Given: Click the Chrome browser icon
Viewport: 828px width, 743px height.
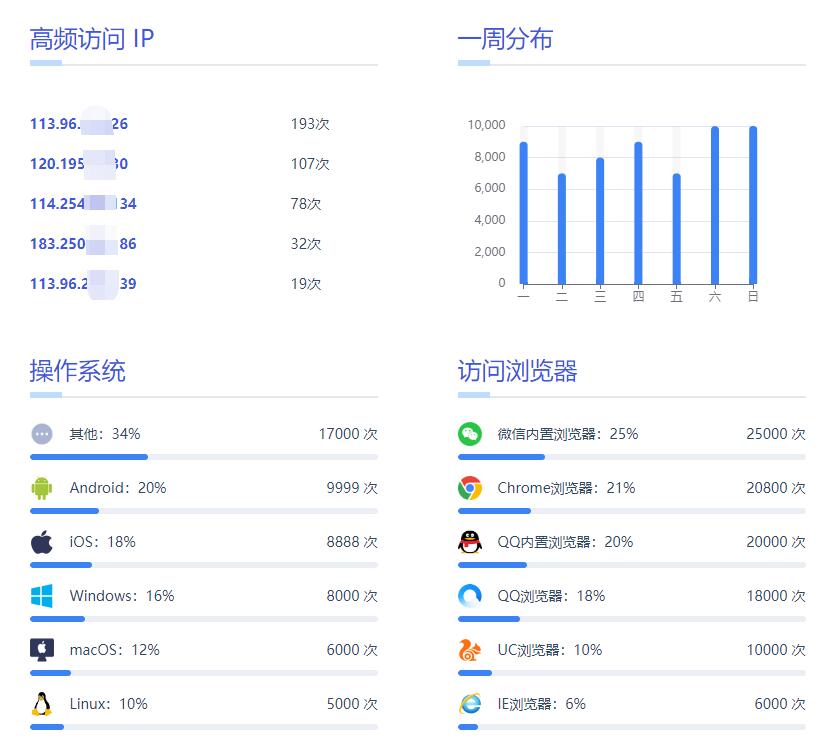Looking at the screenshot, I should pyautogui.click(x=470, y=488).
